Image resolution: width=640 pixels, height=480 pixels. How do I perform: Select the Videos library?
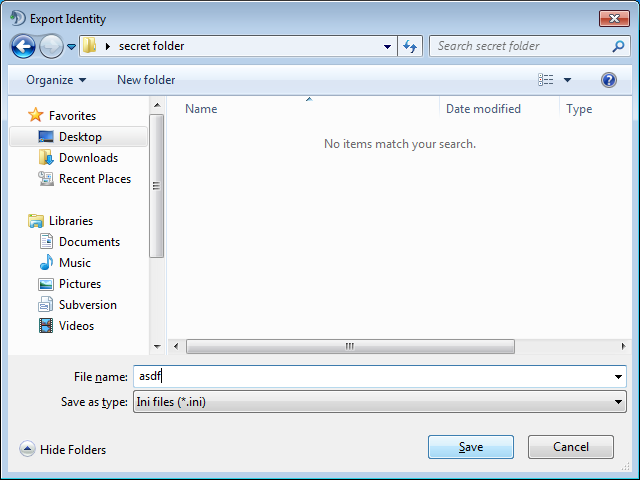pos(76,326)
